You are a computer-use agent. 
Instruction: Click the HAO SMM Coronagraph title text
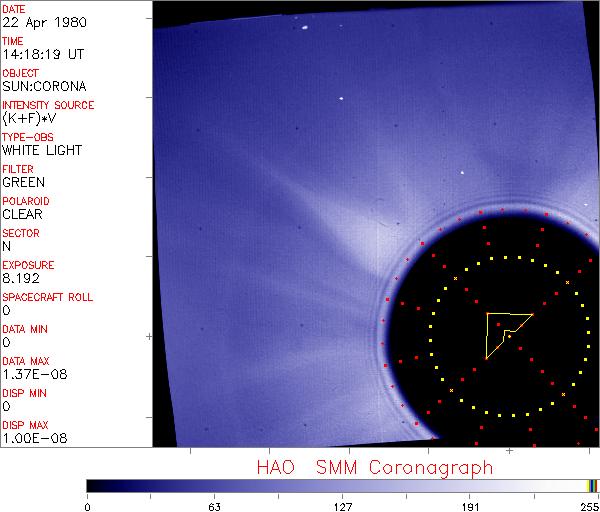(375, 467)
